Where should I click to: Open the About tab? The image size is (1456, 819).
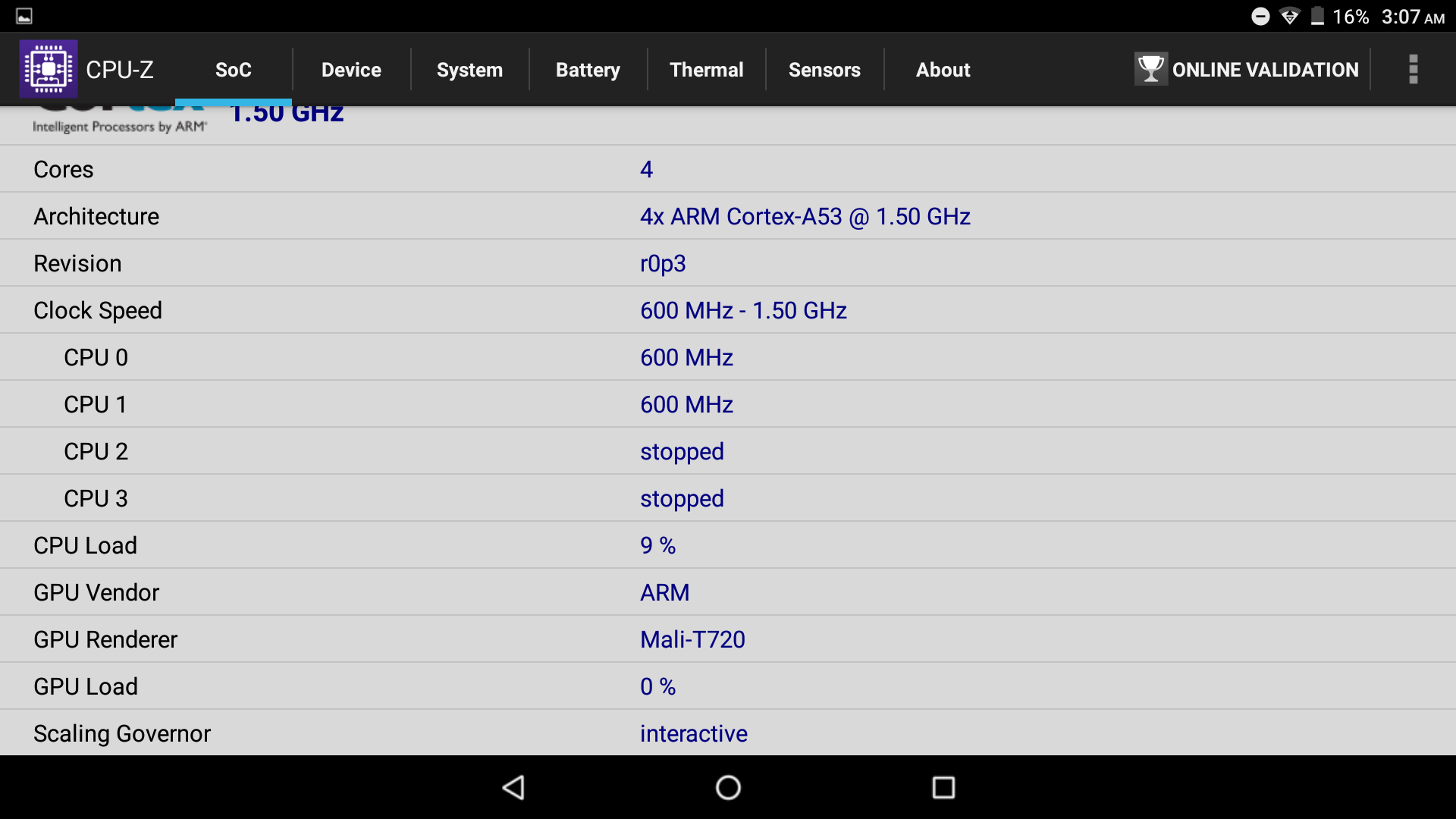[943, 70]
